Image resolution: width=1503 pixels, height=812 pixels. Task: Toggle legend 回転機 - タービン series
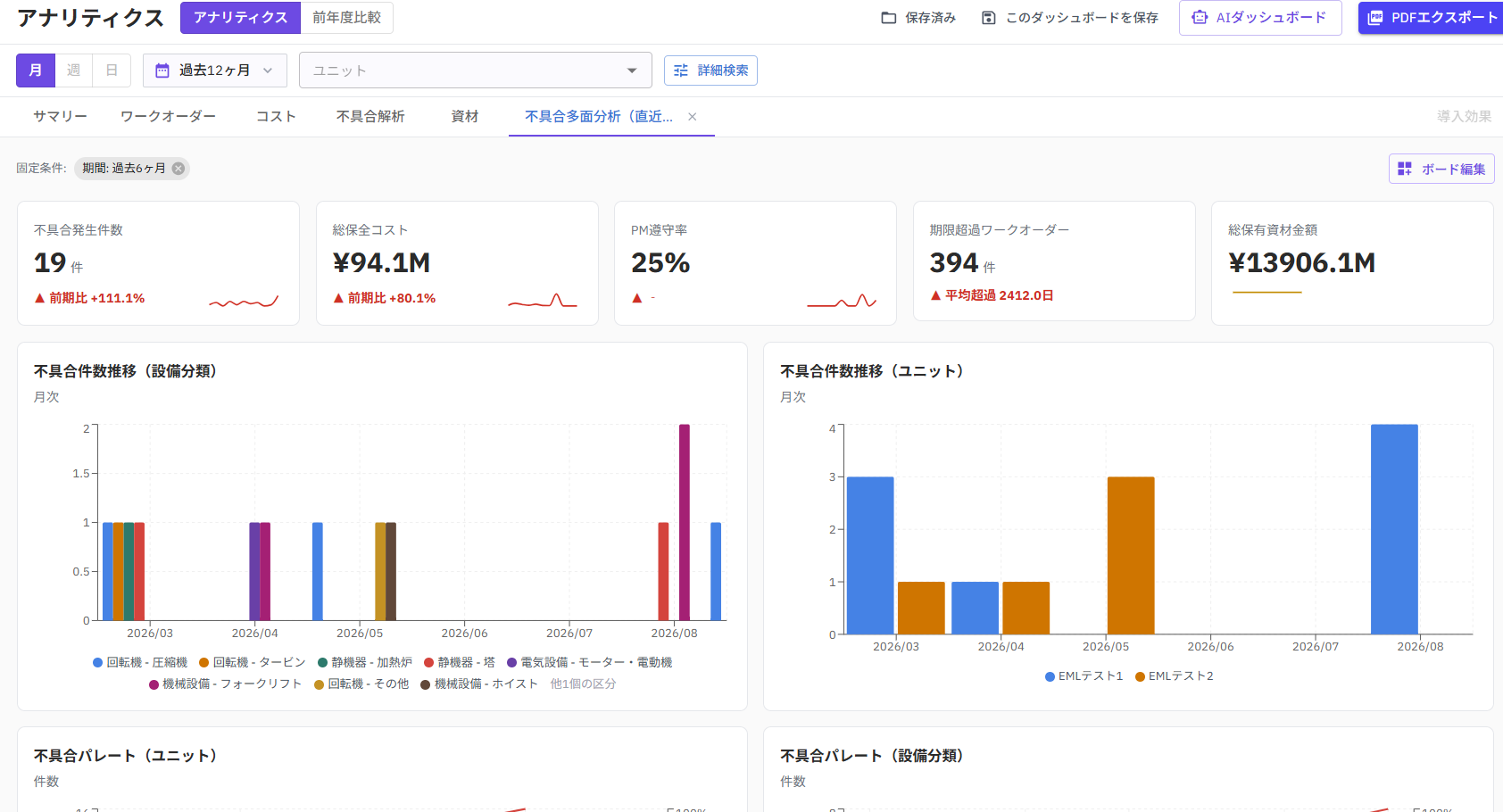coord(253,662)
